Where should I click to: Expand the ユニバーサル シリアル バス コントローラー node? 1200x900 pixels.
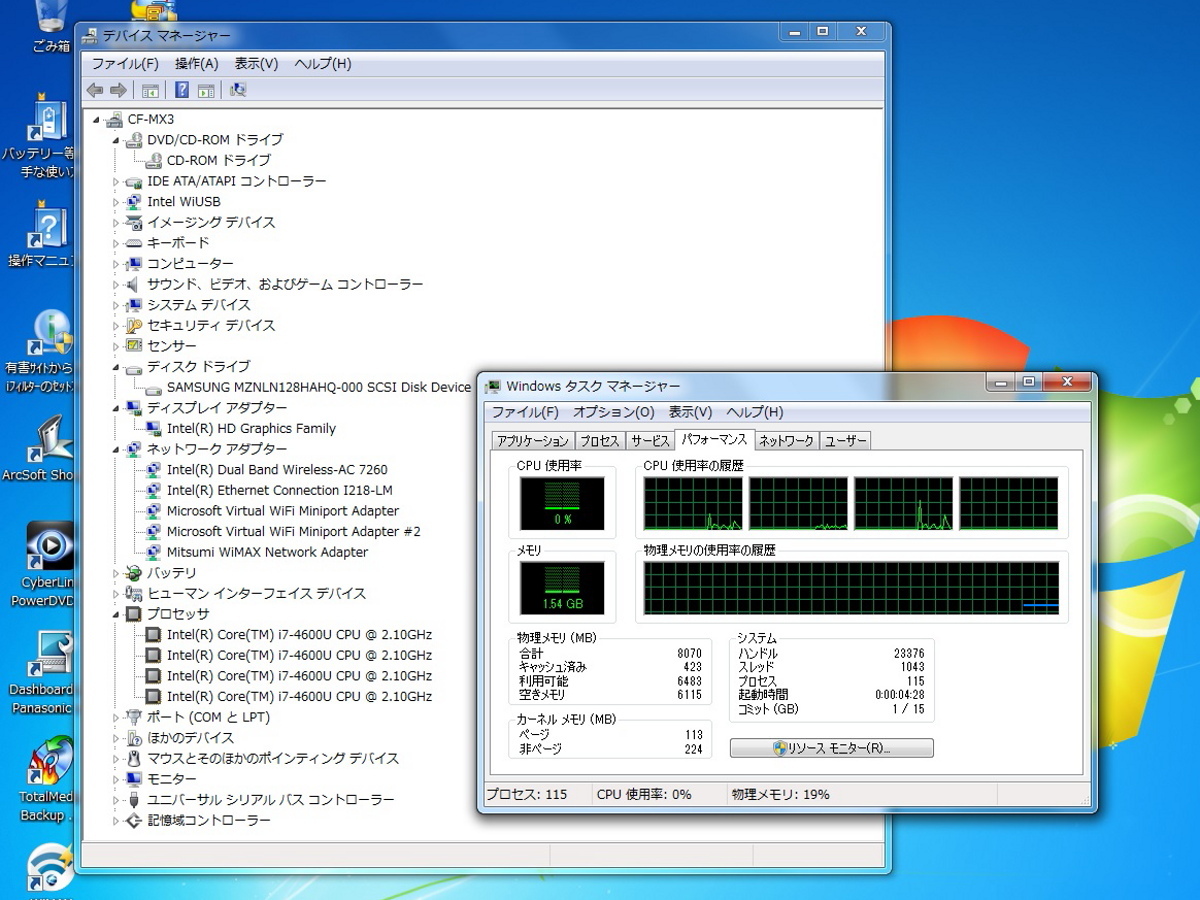(116, 800)
